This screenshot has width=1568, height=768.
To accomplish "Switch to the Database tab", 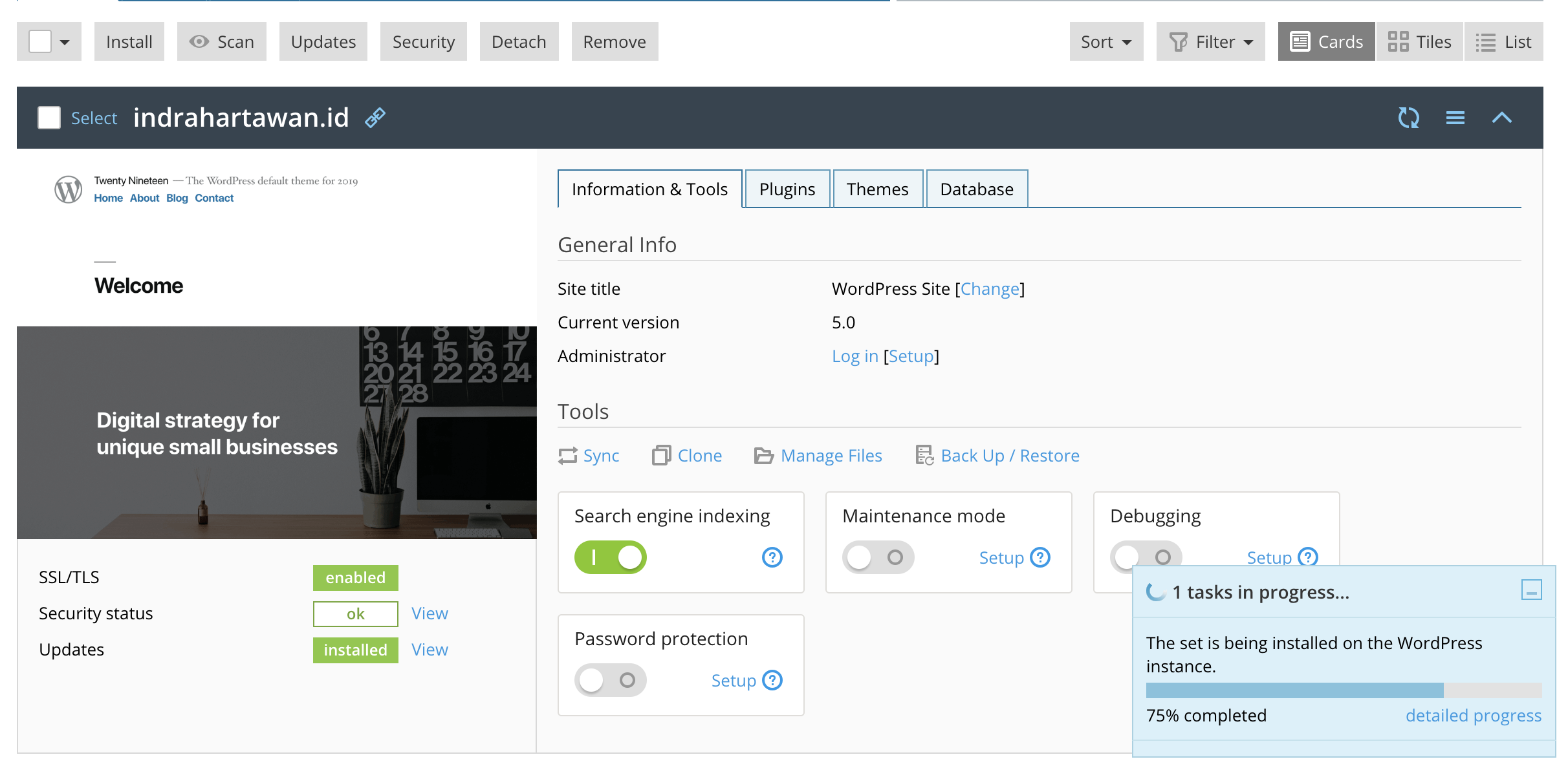I will [x=977, y=189].
